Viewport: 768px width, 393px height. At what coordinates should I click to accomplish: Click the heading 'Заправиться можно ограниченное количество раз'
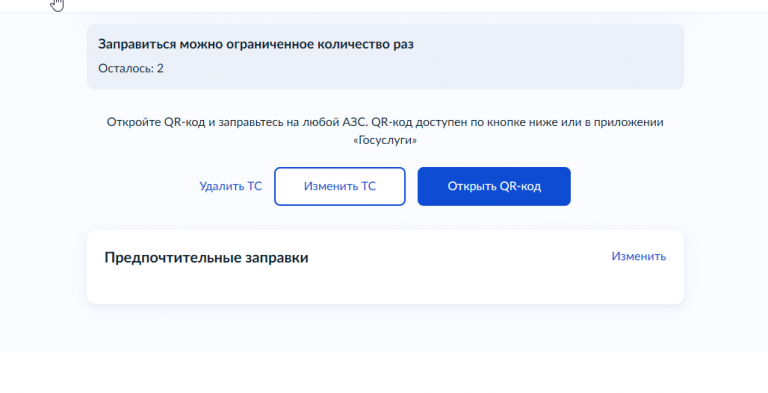256,44
